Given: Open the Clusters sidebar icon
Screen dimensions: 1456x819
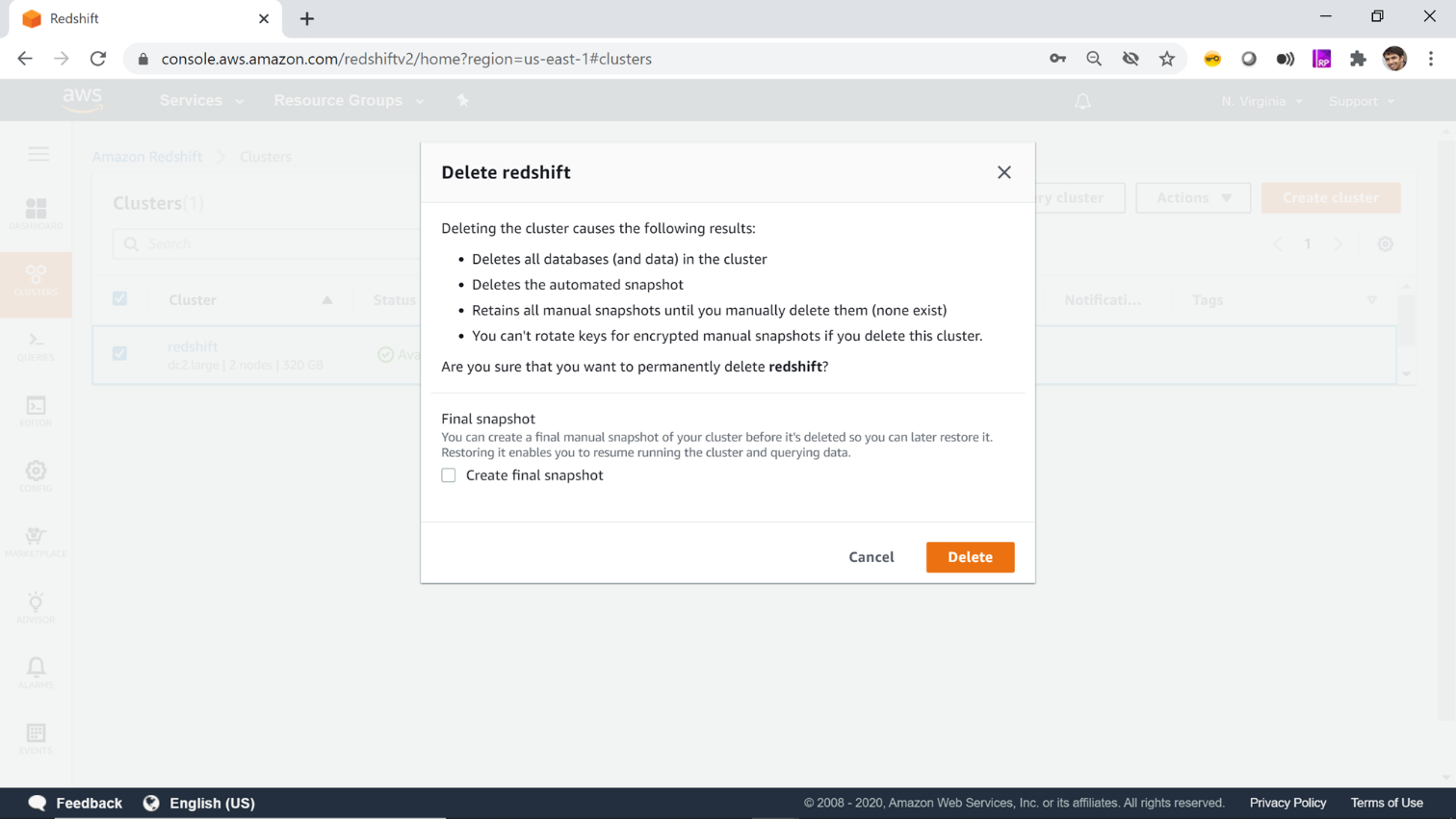Looking at the screenshot, I should point(36,280).
